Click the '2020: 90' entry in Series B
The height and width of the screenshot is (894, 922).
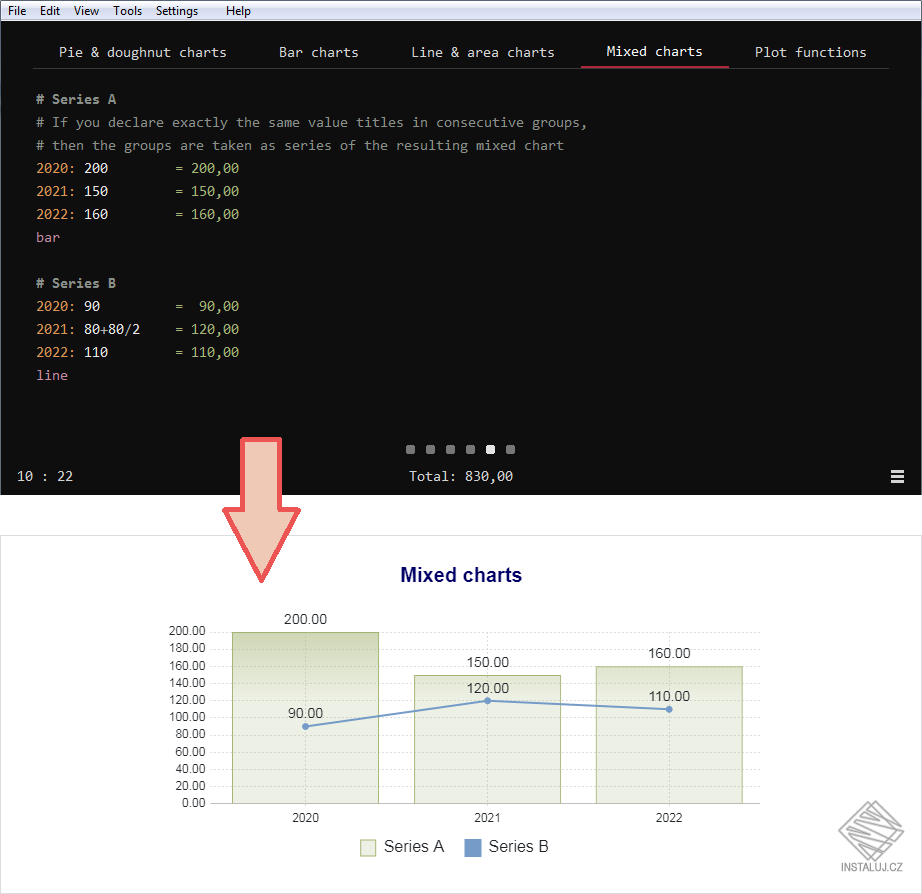click(68, 306)
